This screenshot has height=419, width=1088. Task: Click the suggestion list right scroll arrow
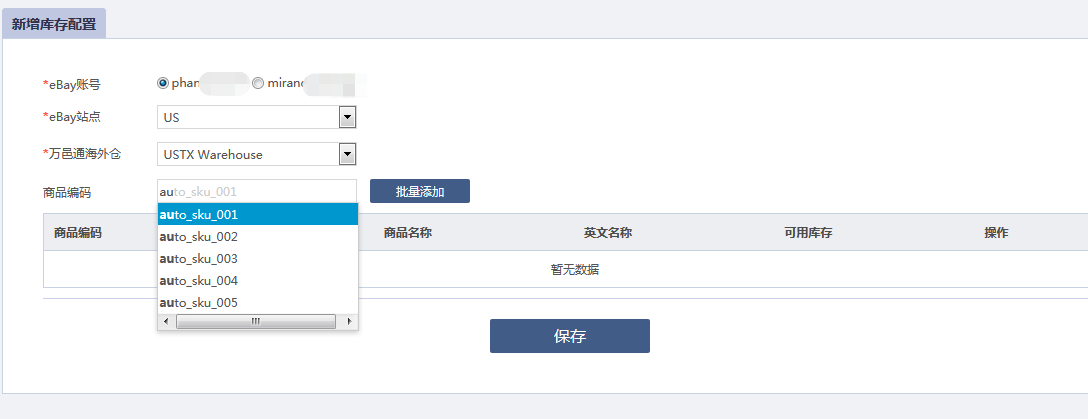[349, 321]
